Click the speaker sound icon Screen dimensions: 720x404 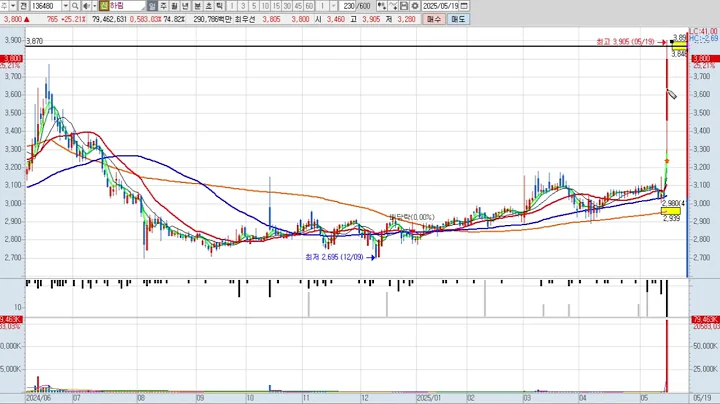(86, 6)
